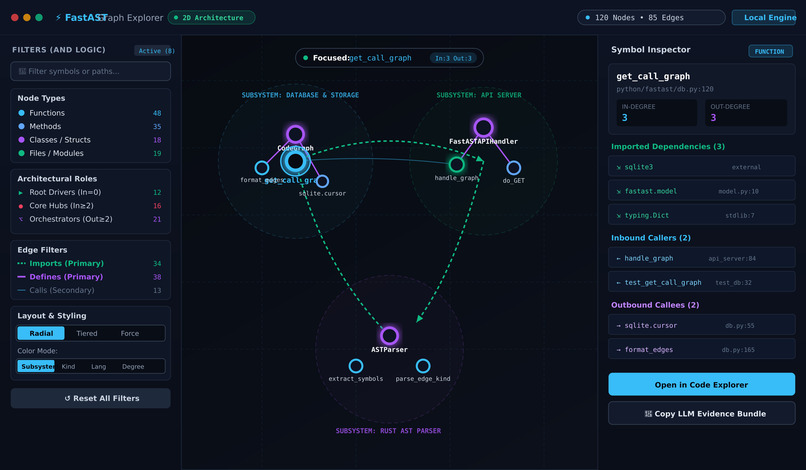The height and width of the screenshot is (470, 806).
Task: Click the parse_edge_kind node
Action: (423, 366)
